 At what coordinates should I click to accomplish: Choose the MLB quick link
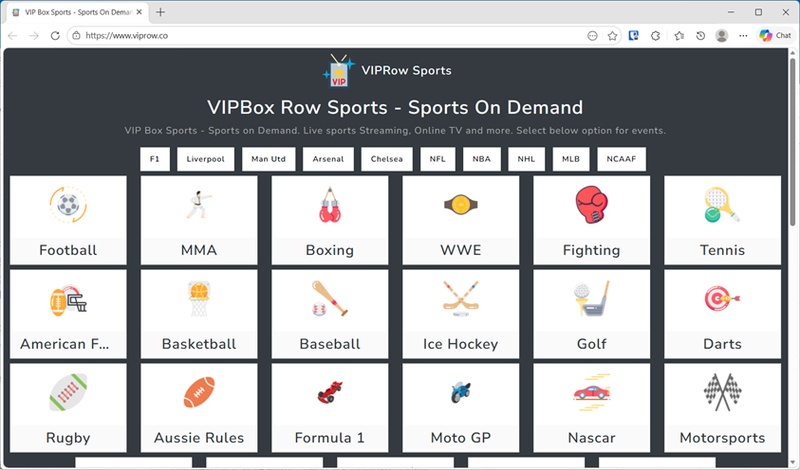coord(571,159)
